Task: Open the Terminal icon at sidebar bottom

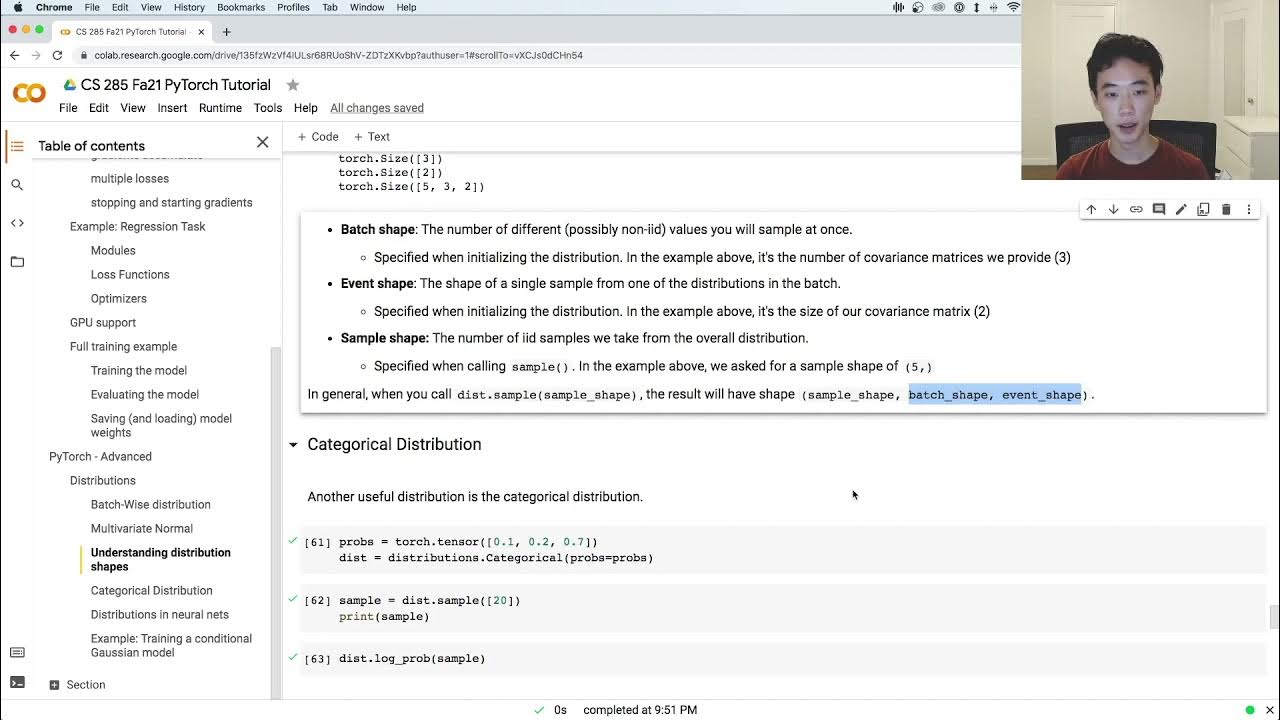Action: click(x=17, y=683)
